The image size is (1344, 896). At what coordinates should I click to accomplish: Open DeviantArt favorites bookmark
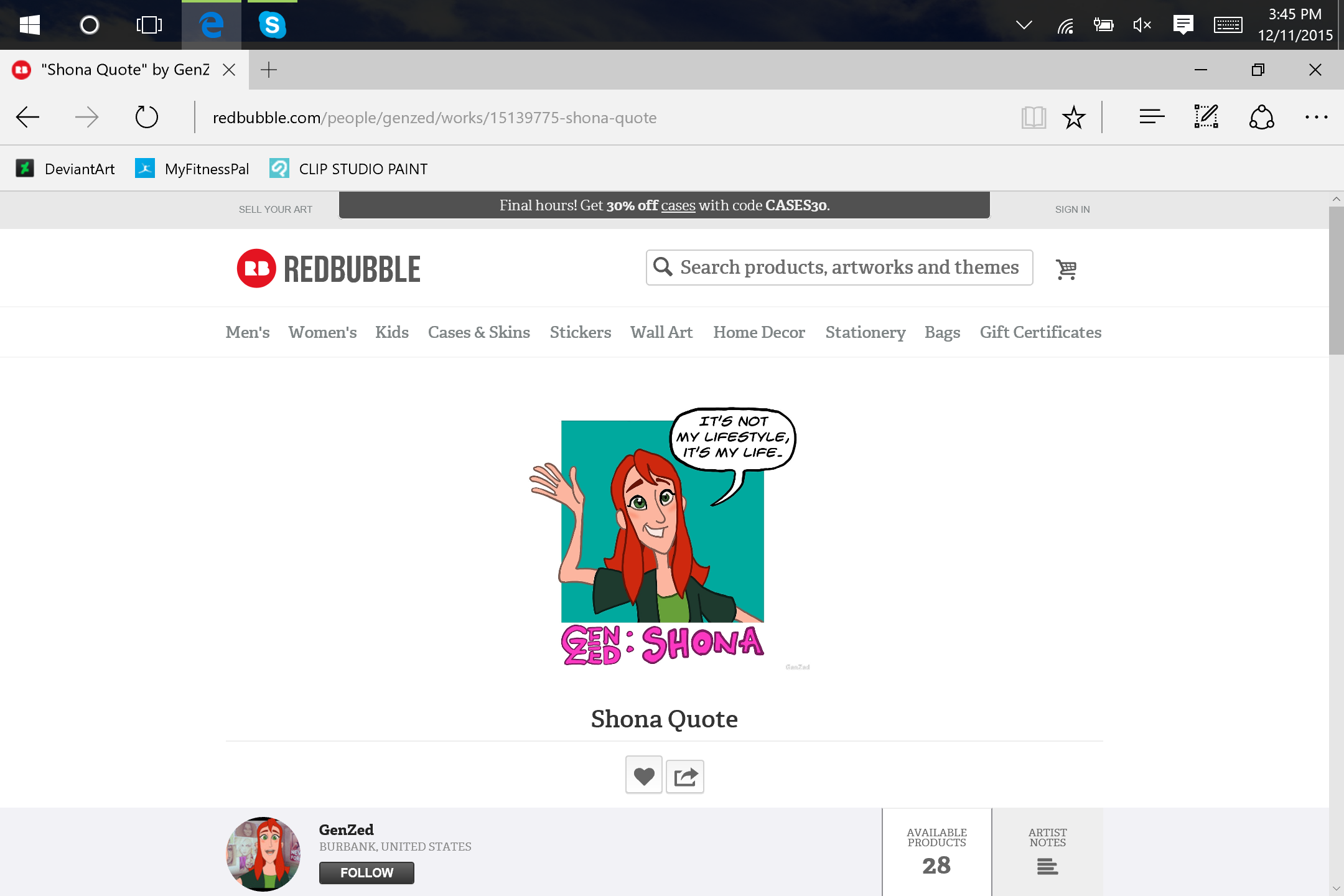pyautogui.click(x=65, y=169)
